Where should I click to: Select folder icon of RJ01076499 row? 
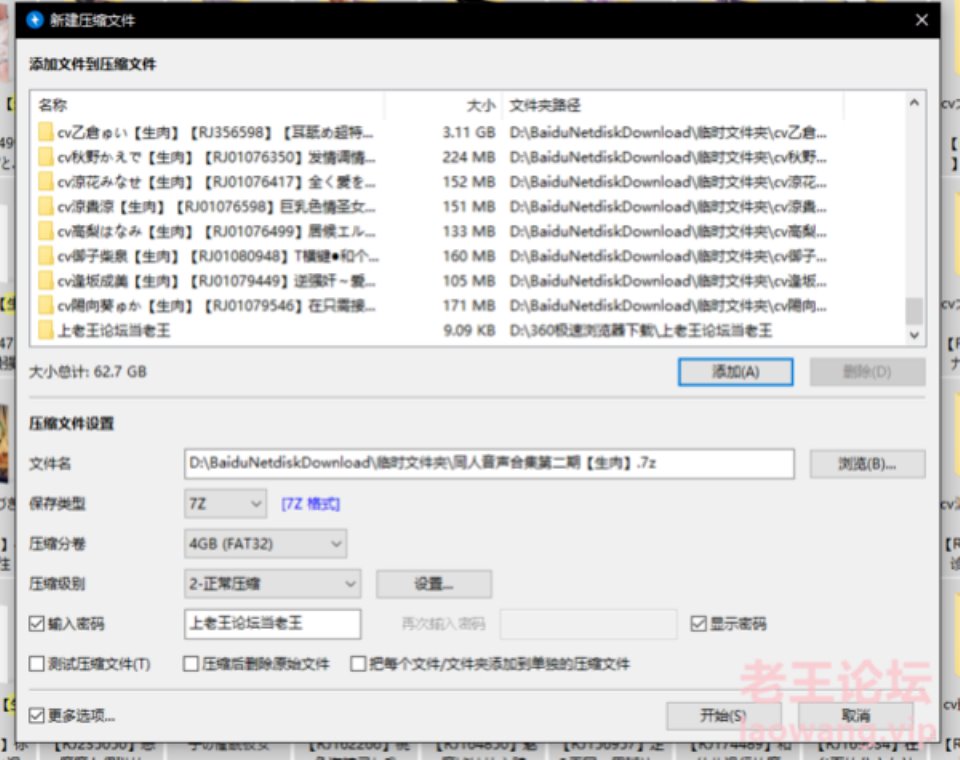[x=45, y=231]
